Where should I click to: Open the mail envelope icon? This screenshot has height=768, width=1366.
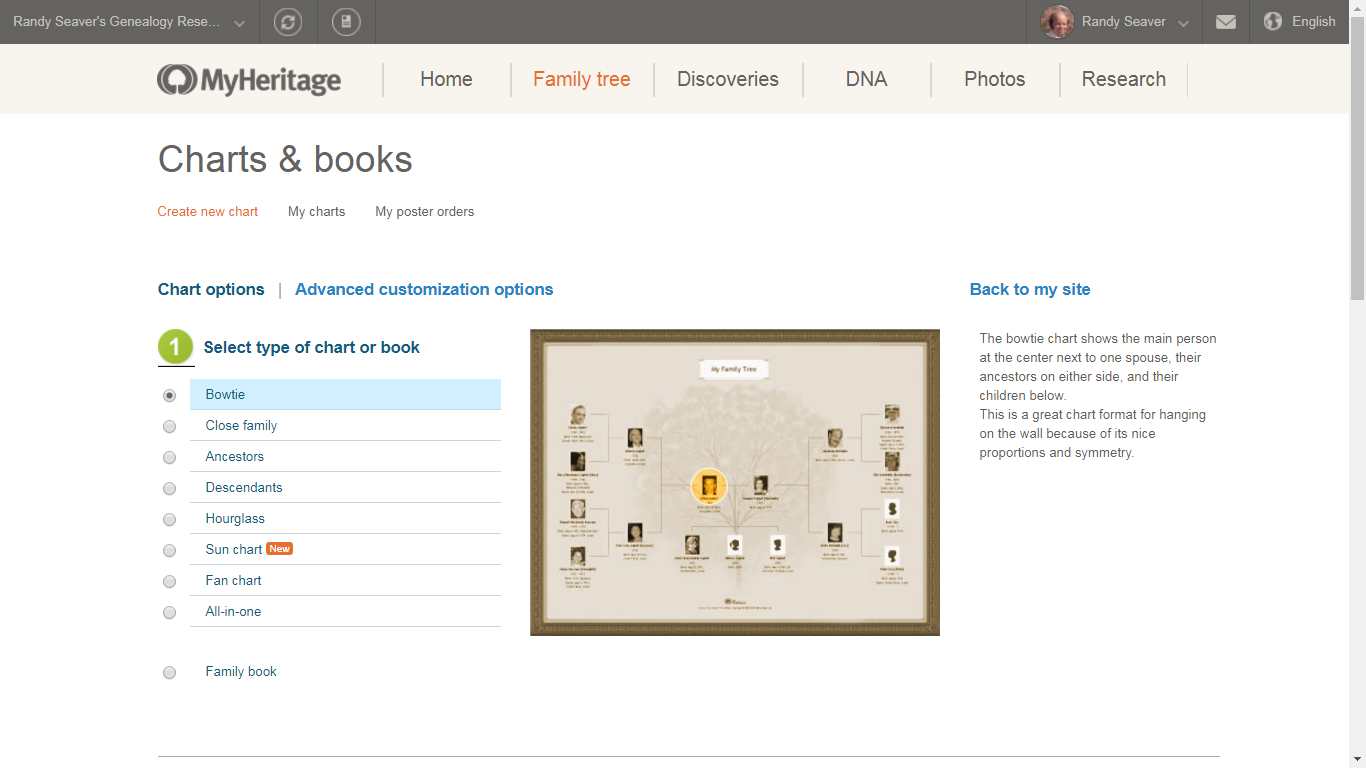click(x=1226, y=21)
